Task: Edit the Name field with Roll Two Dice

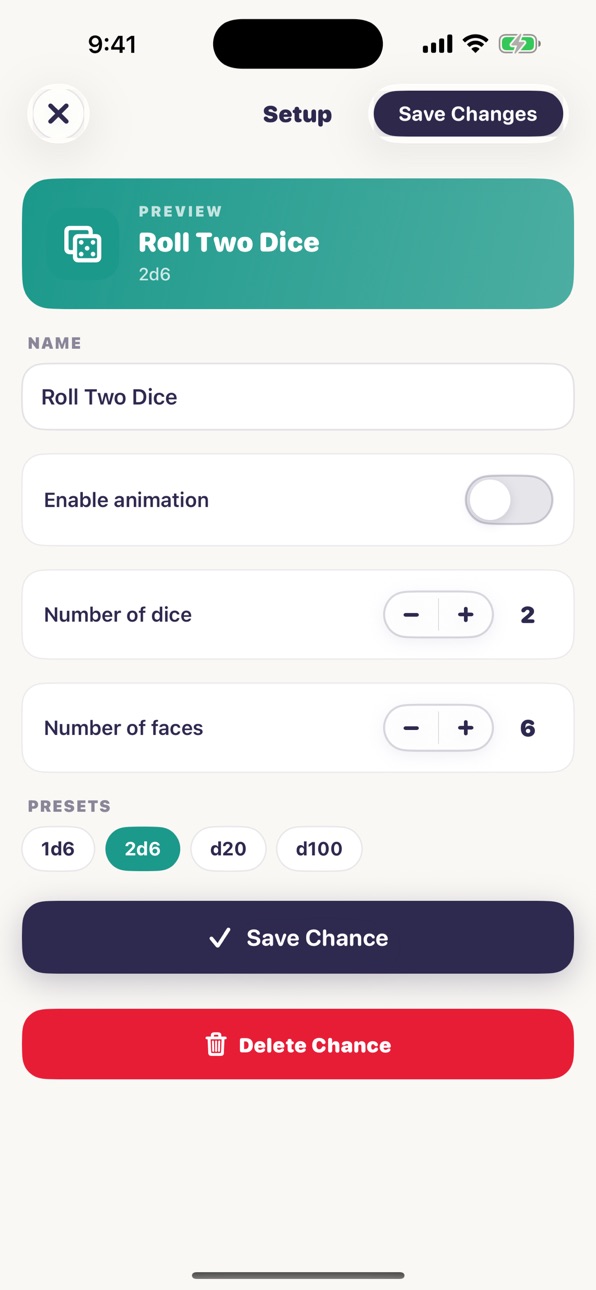Action: 298,397
